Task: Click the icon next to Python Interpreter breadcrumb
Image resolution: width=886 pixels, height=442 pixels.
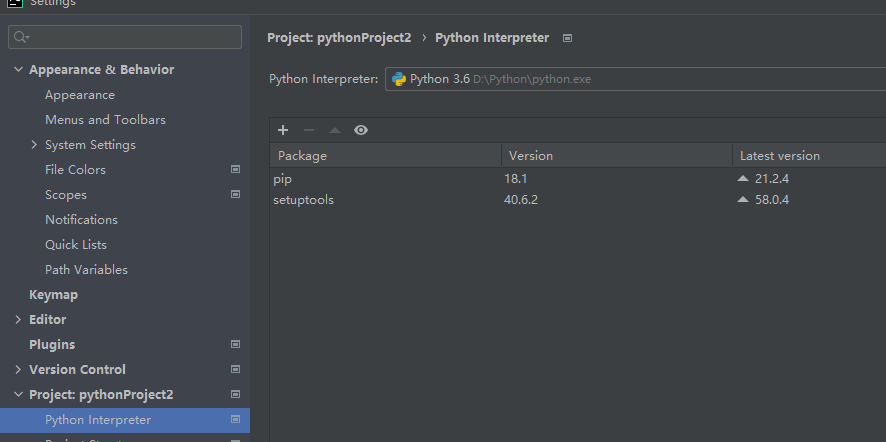Action: click(568, 38)
